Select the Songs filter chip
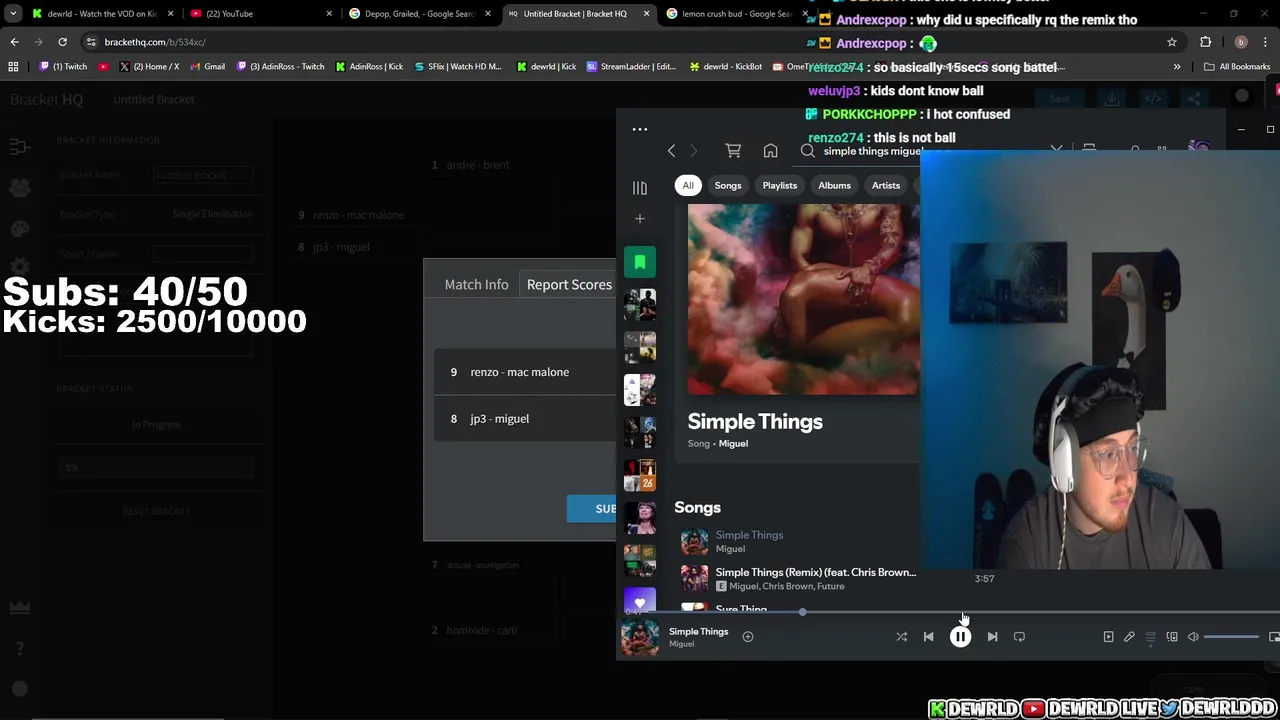Screen dimensions: 1280x720 (x=728, y=185)
